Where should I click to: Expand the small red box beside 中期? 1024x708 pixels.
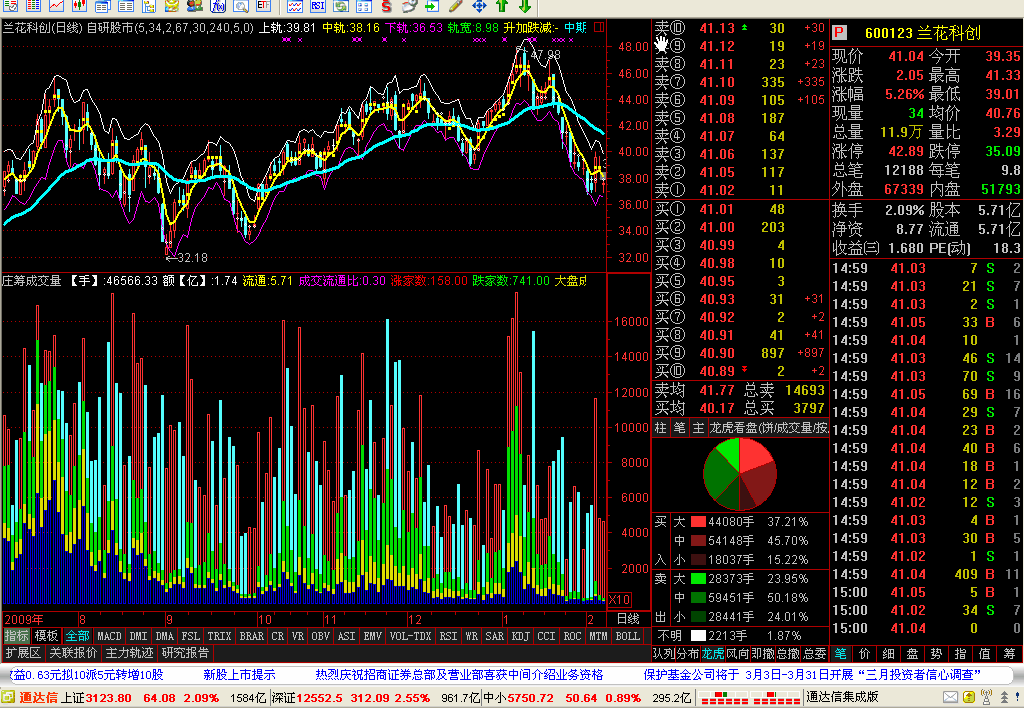click(x=598, y=27)
